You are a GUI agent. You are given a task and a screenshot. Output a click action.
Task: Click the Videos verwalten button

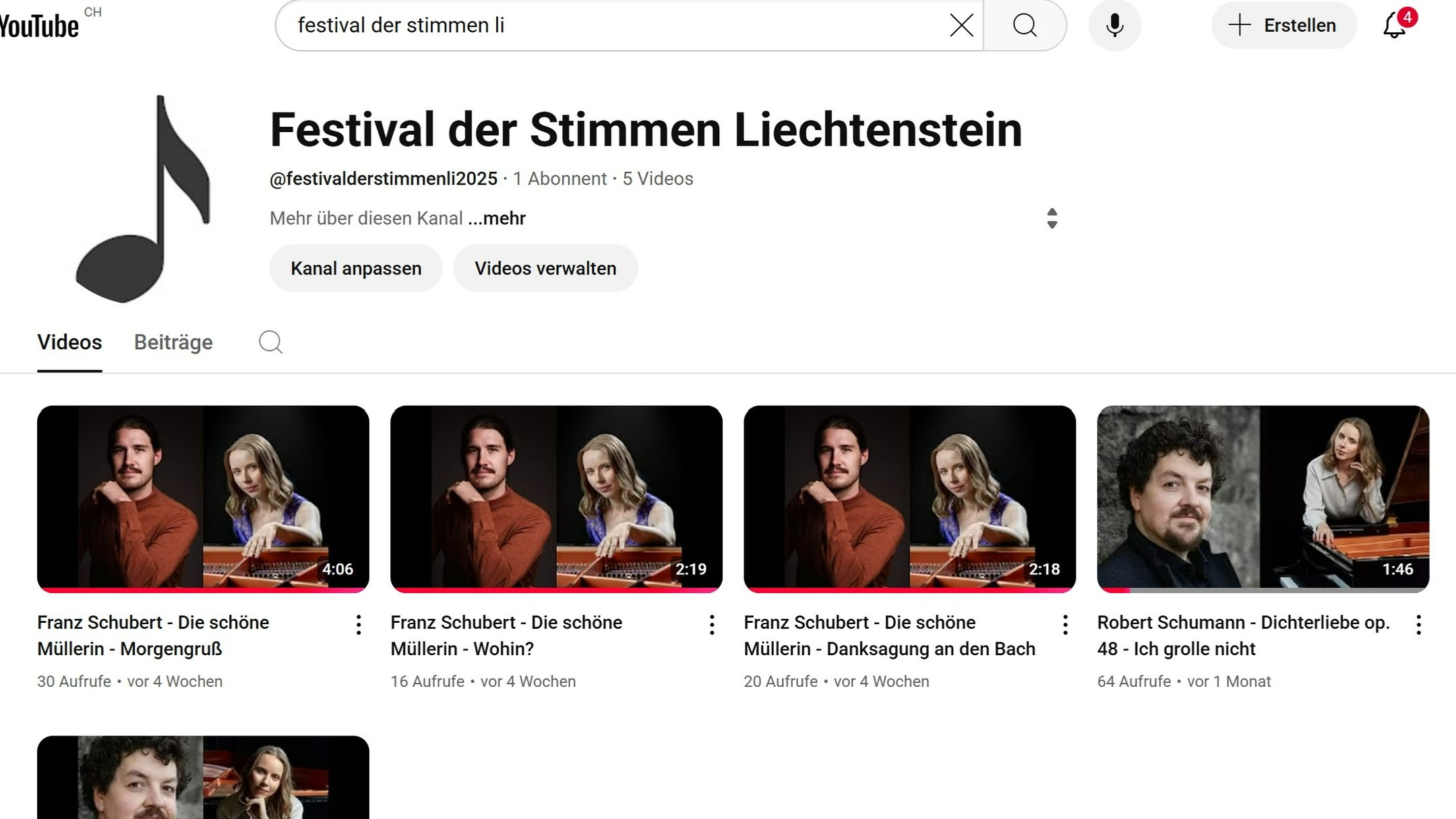tap(545, 268)
